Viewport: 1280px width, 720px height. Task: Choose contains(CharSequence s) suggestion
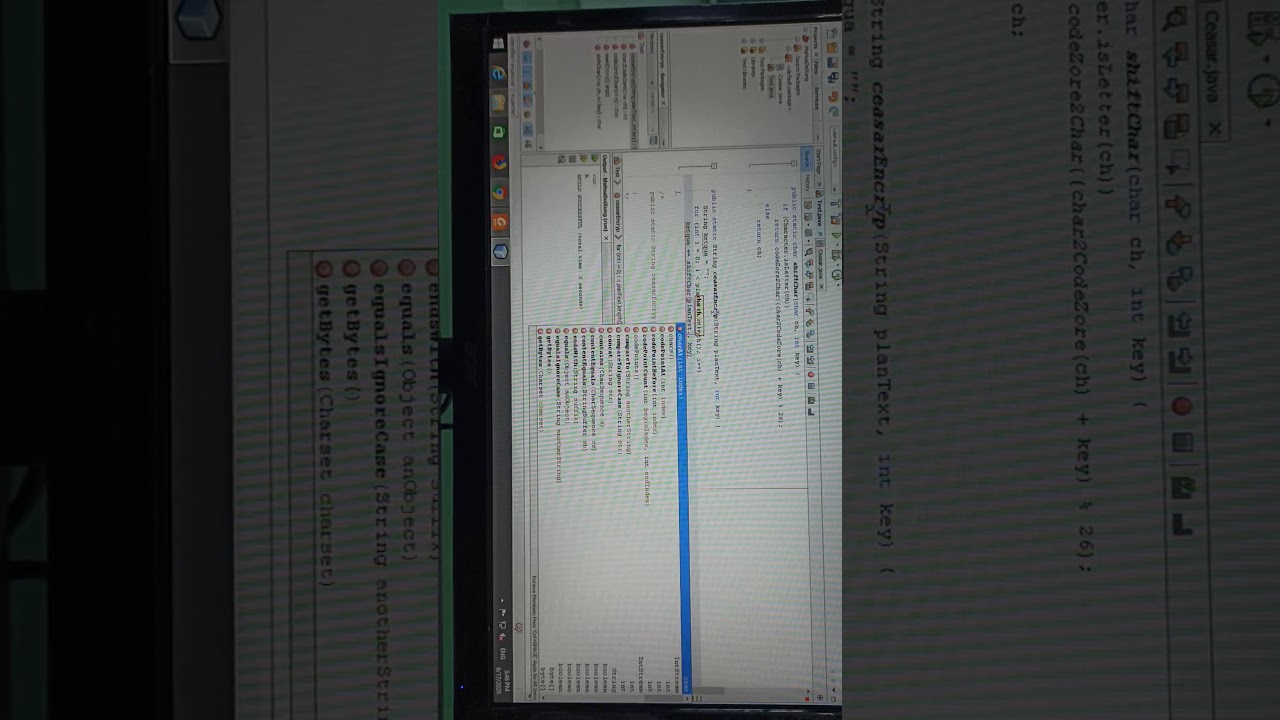pos(601,510)
